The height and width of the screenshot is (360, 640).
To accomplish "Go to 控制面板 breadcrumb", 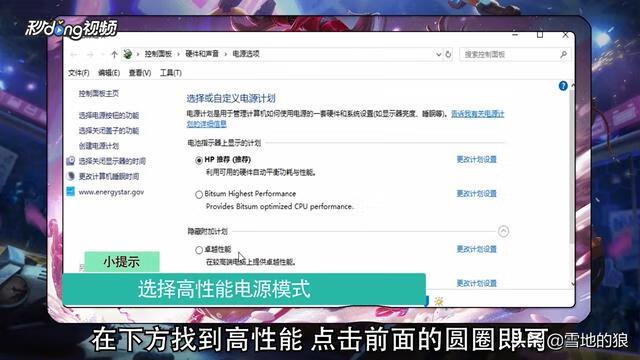I will [x=158, y=54].
